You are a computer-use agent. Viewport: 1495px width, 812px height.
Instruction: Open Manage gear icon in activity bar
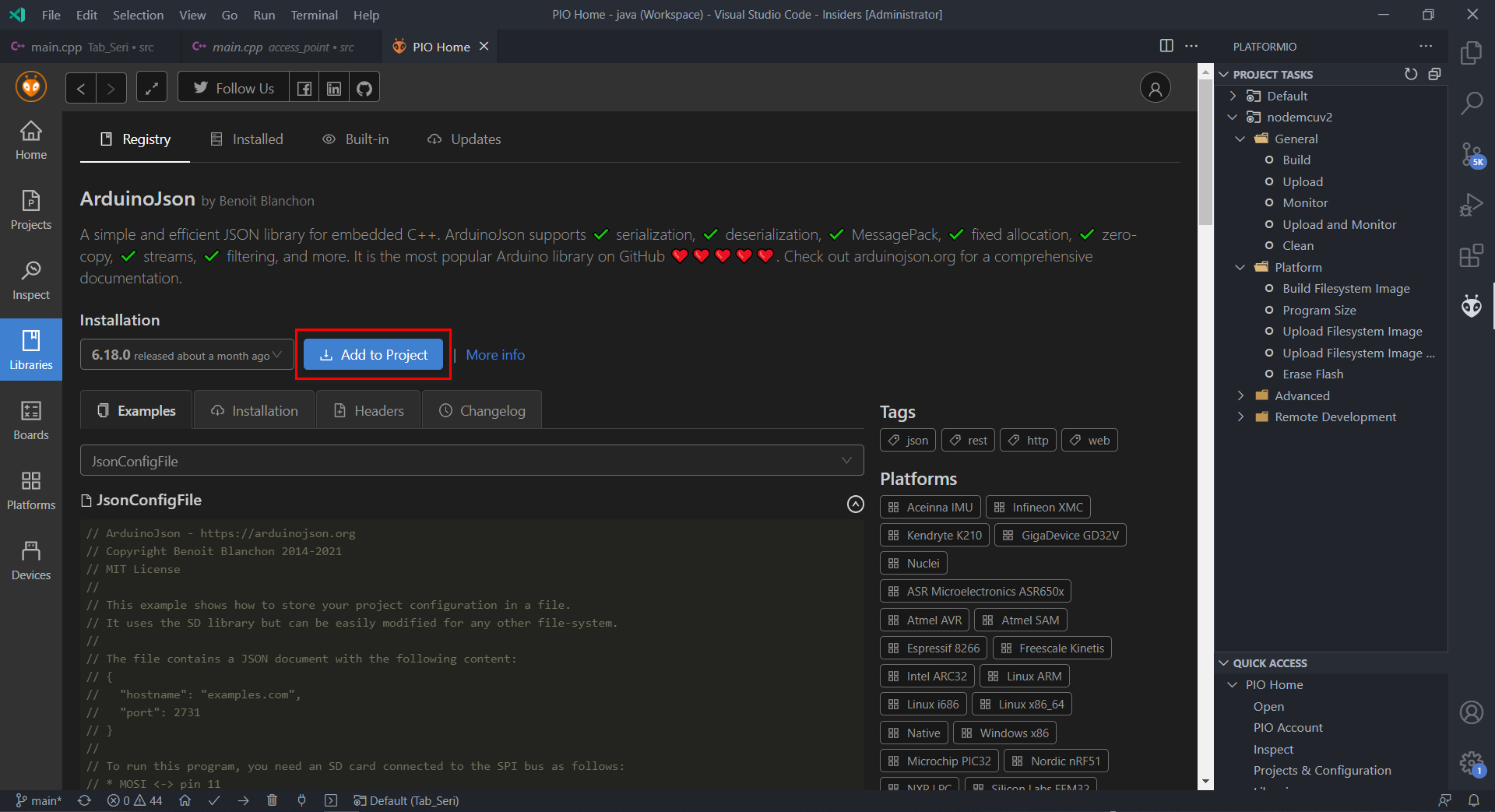click(1472, 763)
